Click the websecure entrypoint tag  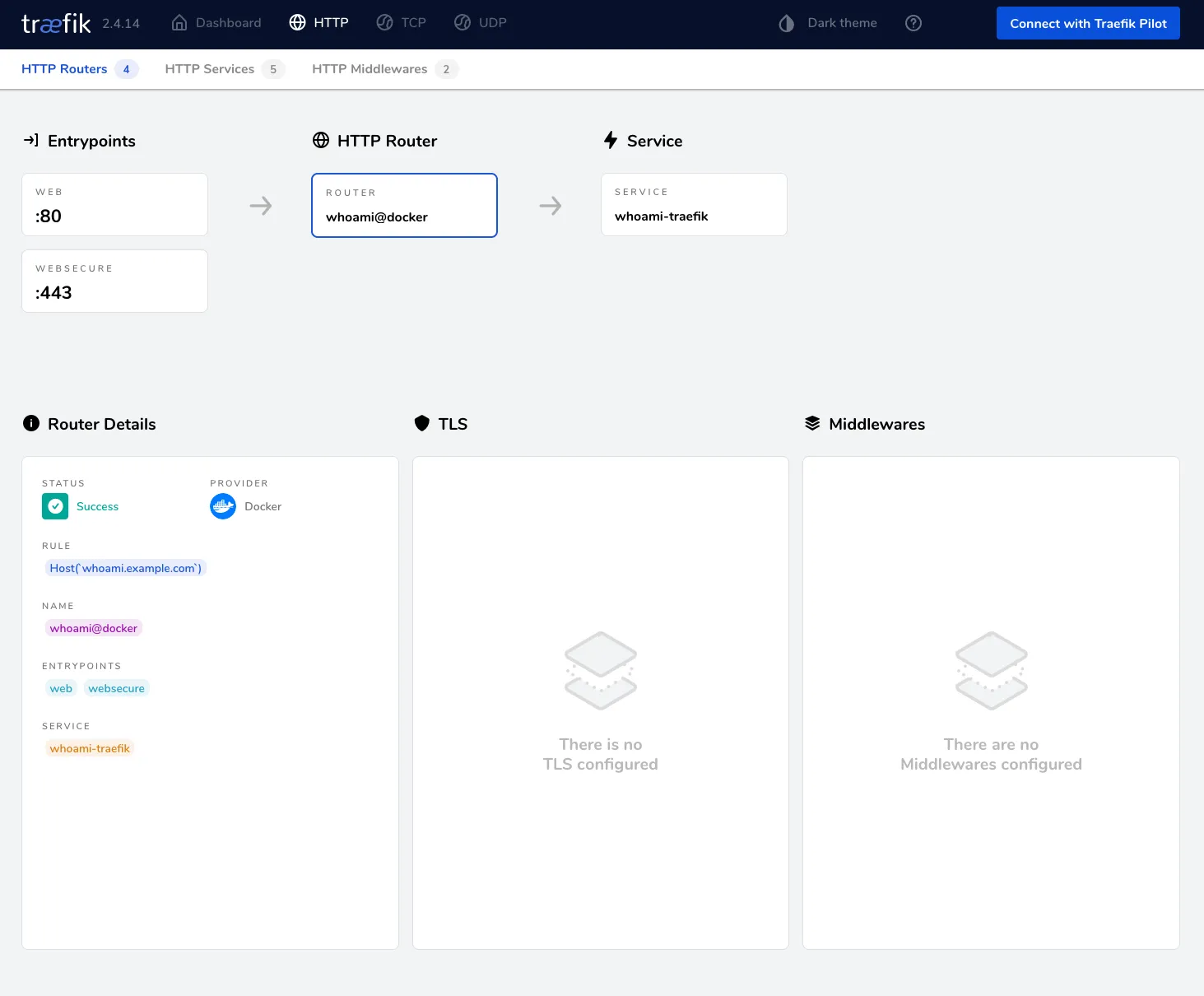tap(116, 688)
